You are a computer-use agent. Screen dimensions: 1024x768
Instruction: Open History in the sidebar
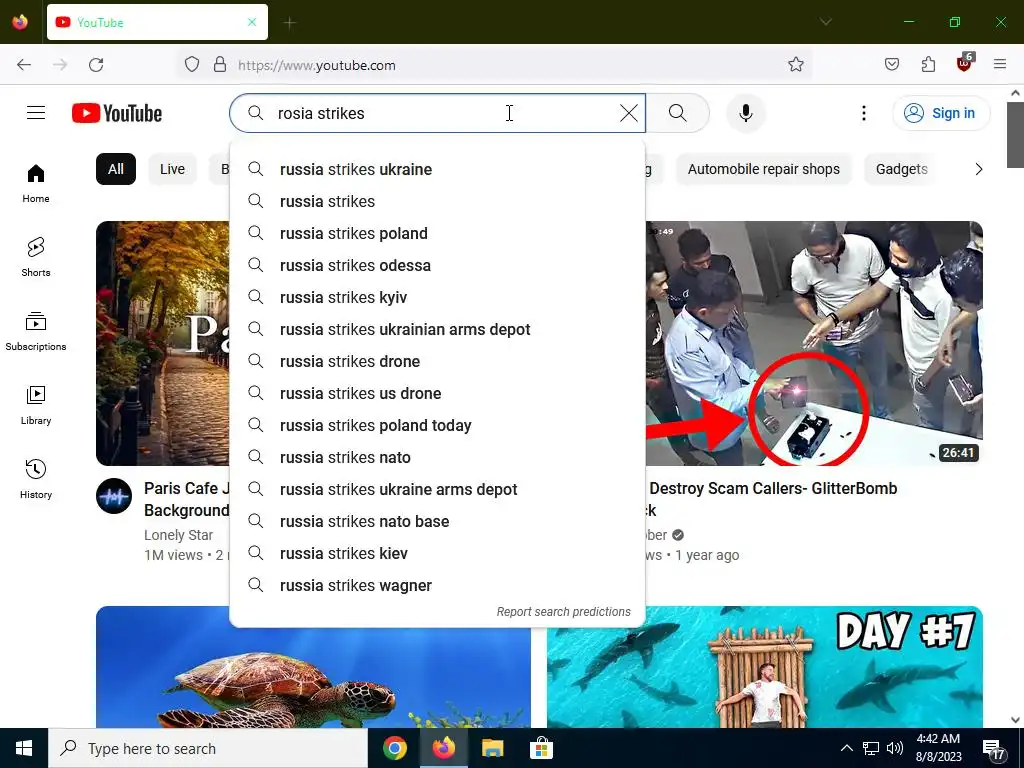pos(36,479)
